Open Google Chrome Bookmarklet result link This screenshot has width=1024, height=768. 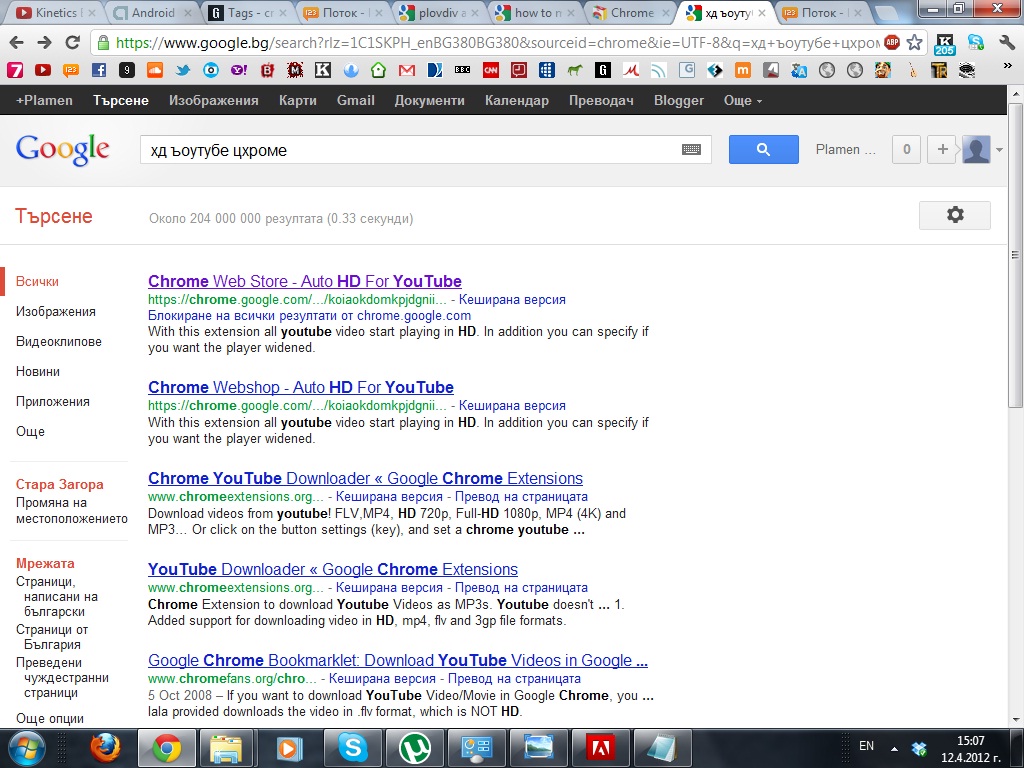pos(398,660)
